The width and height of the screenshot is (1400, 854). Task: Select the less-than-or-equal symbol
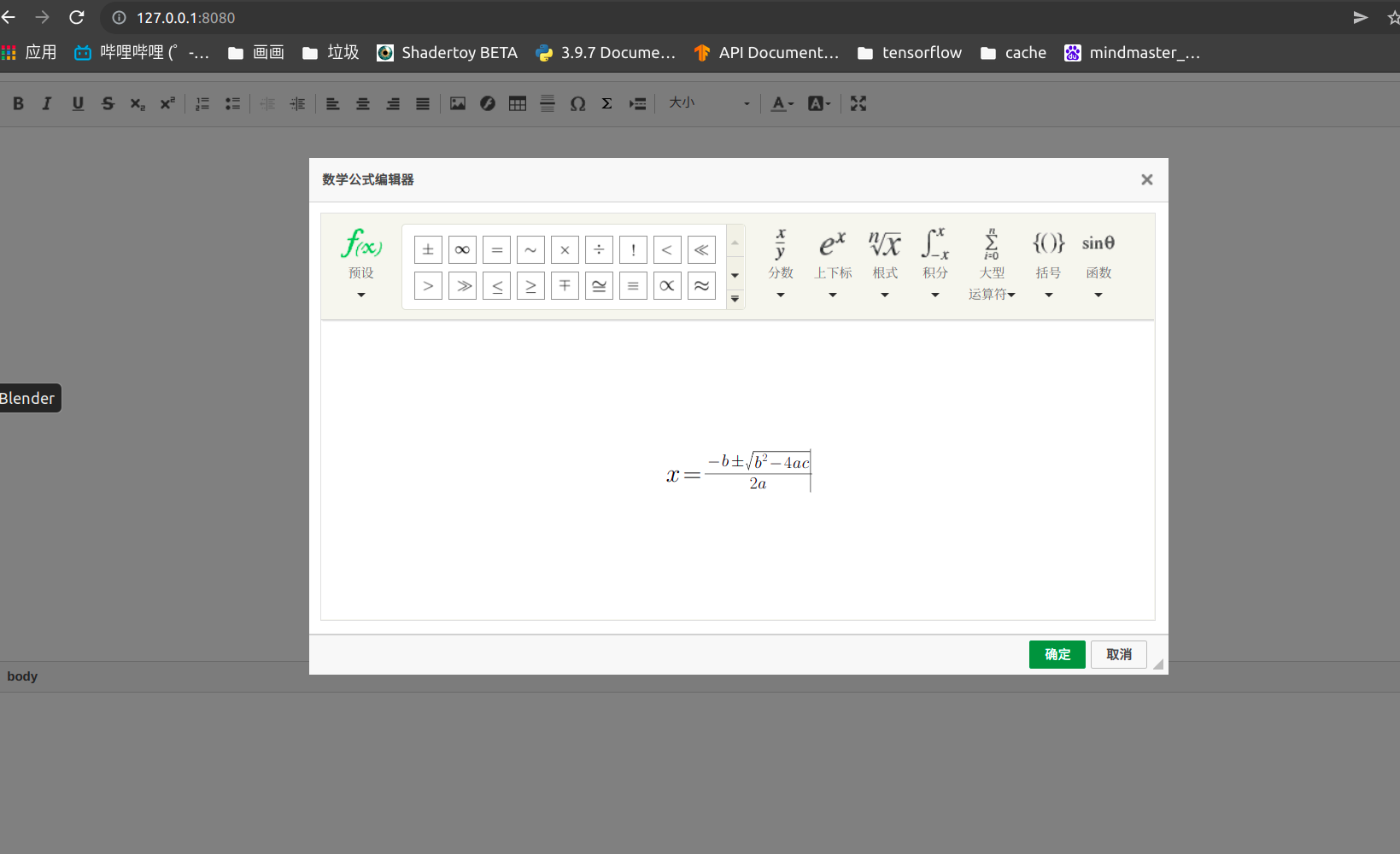pyautogui.click(x=496, y=286)
